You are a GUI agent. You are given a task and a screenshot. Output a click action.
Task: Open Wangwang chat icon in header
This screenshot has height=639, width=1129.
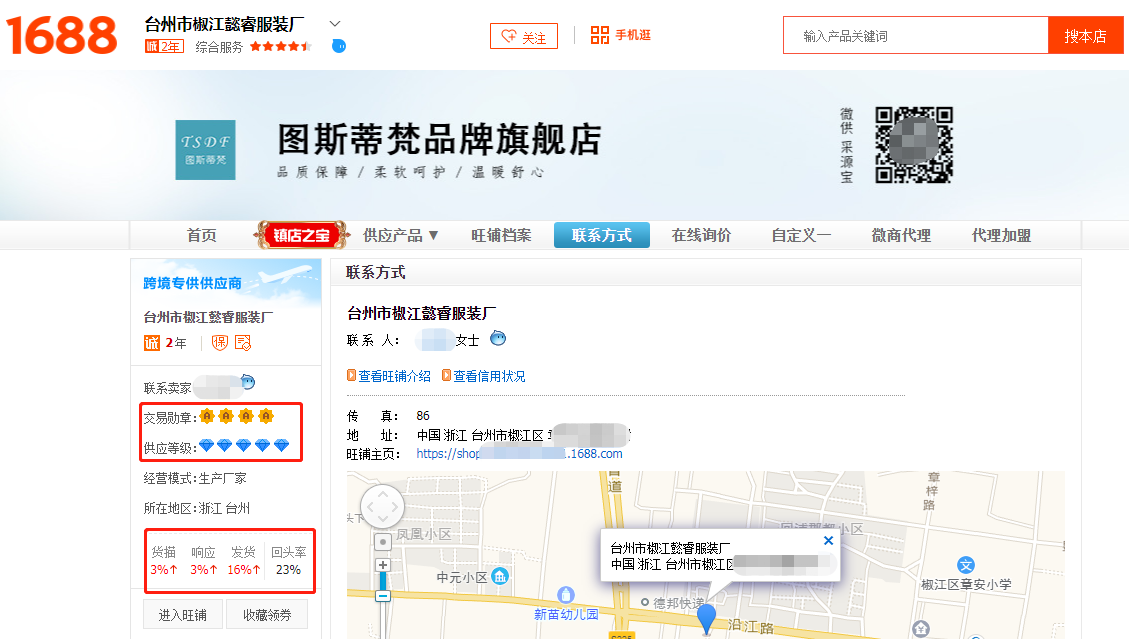tap(338, 46)
